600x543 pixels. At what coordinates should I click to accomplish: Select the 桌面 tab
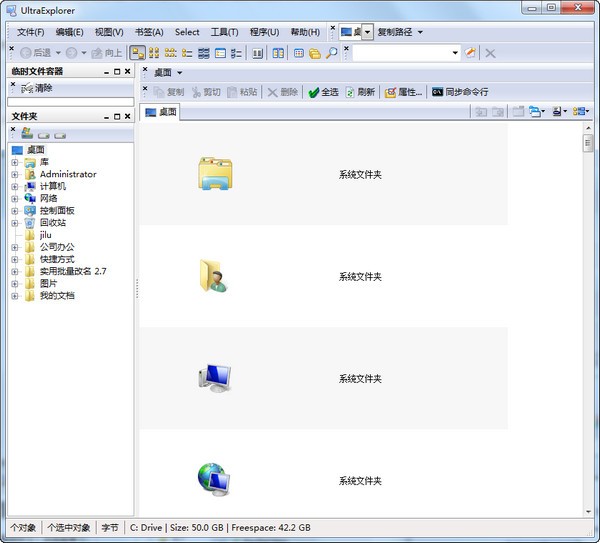pyautogui.click(x=160, y=112)
